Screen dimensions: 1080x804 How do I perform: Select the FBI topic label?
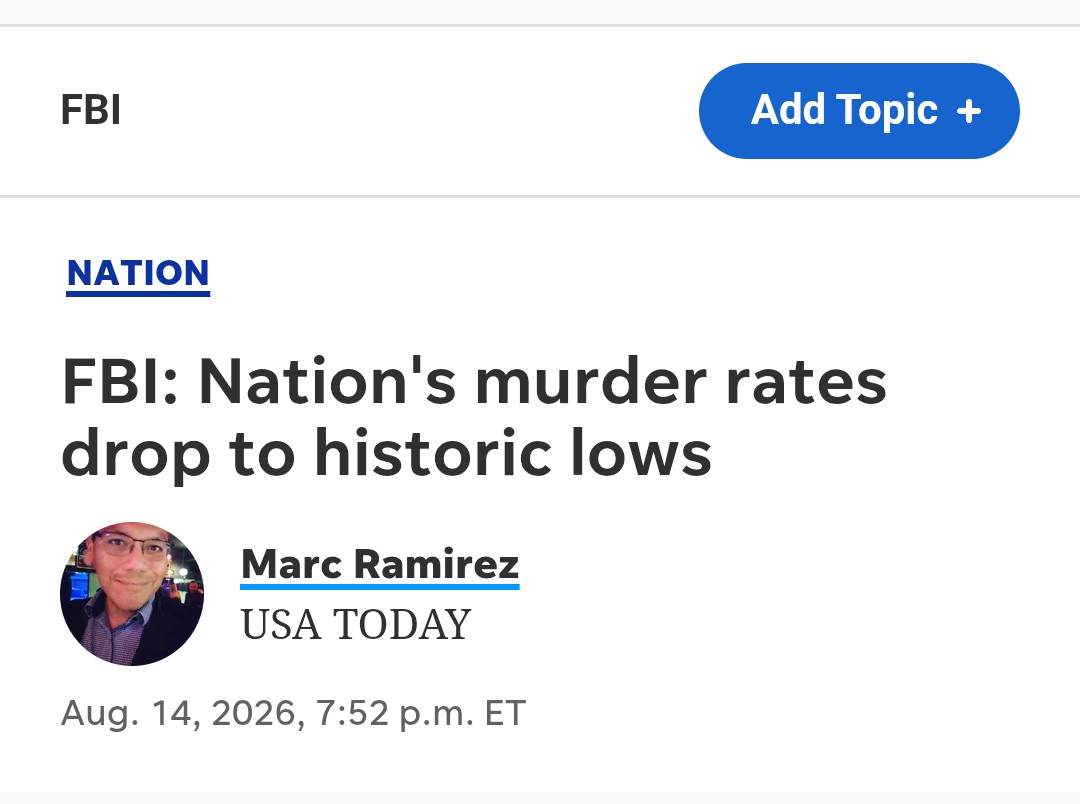tap(91, 110)
